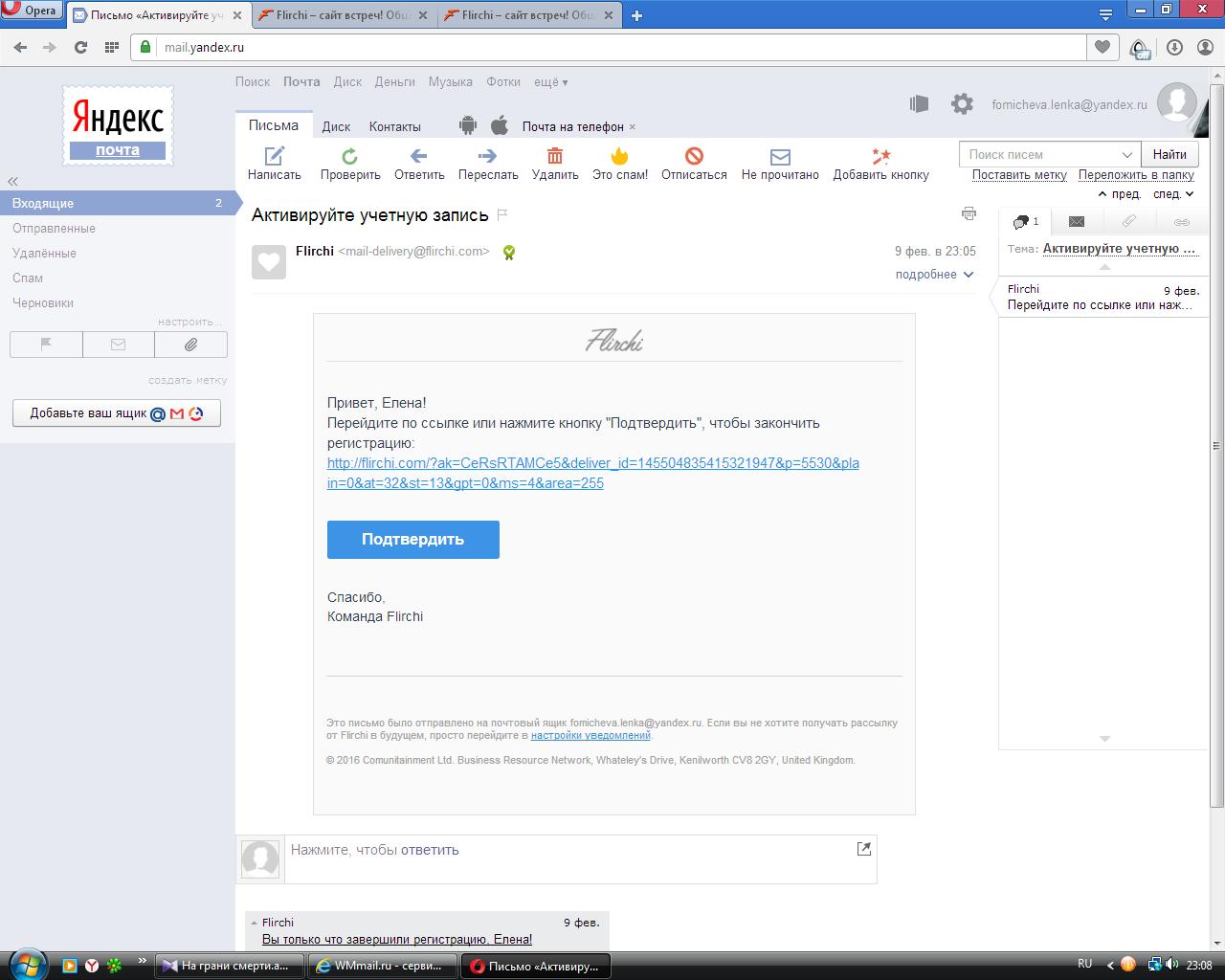The width and height of the screenshot is (1225, 980).
Task: Open the Входящие folder
Action: pyautogui.click(x=117, y=203)
